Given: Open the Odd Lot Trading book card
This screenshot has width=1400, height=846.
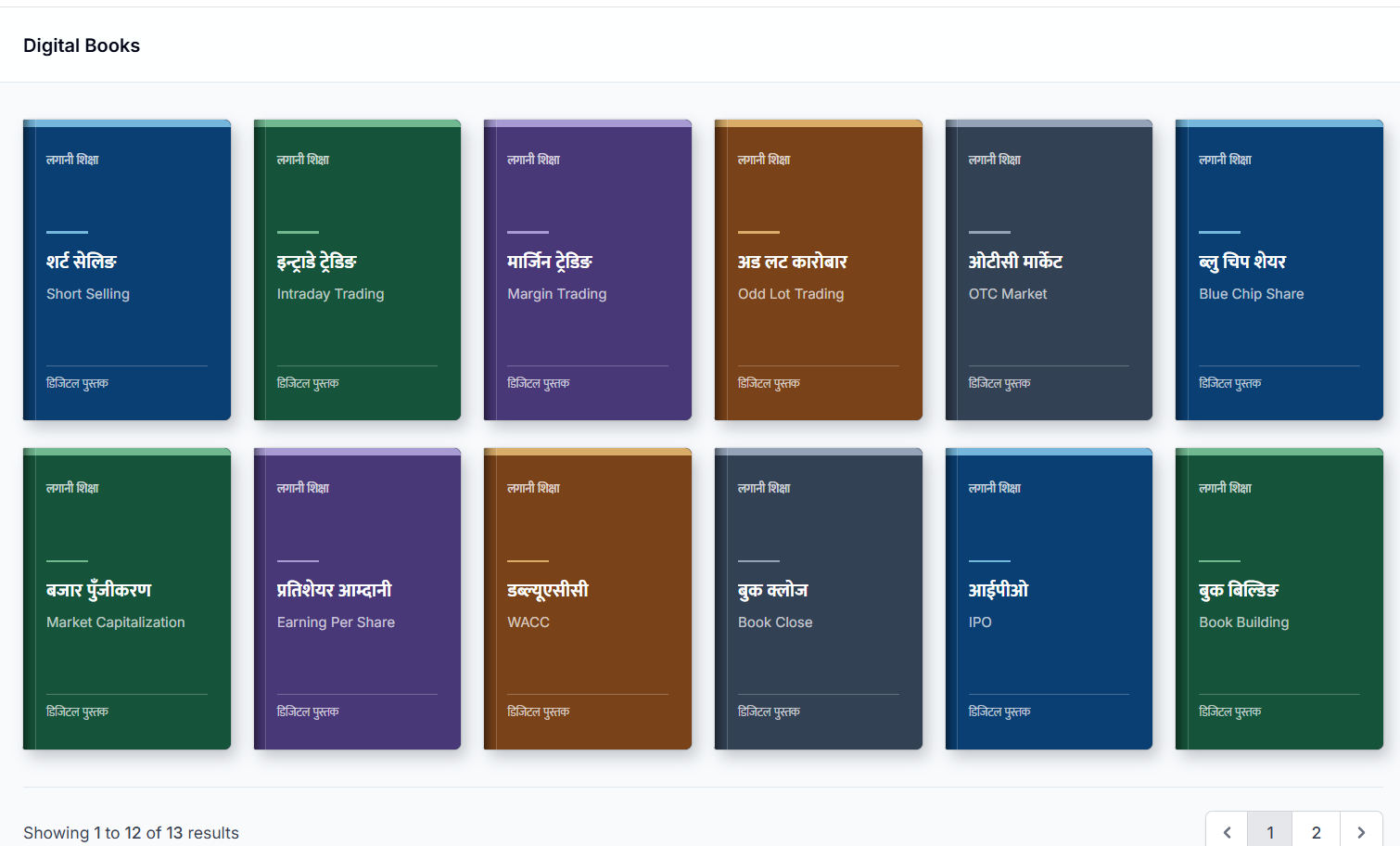Looking at the screenshot, I should click(x=819, y=270).
